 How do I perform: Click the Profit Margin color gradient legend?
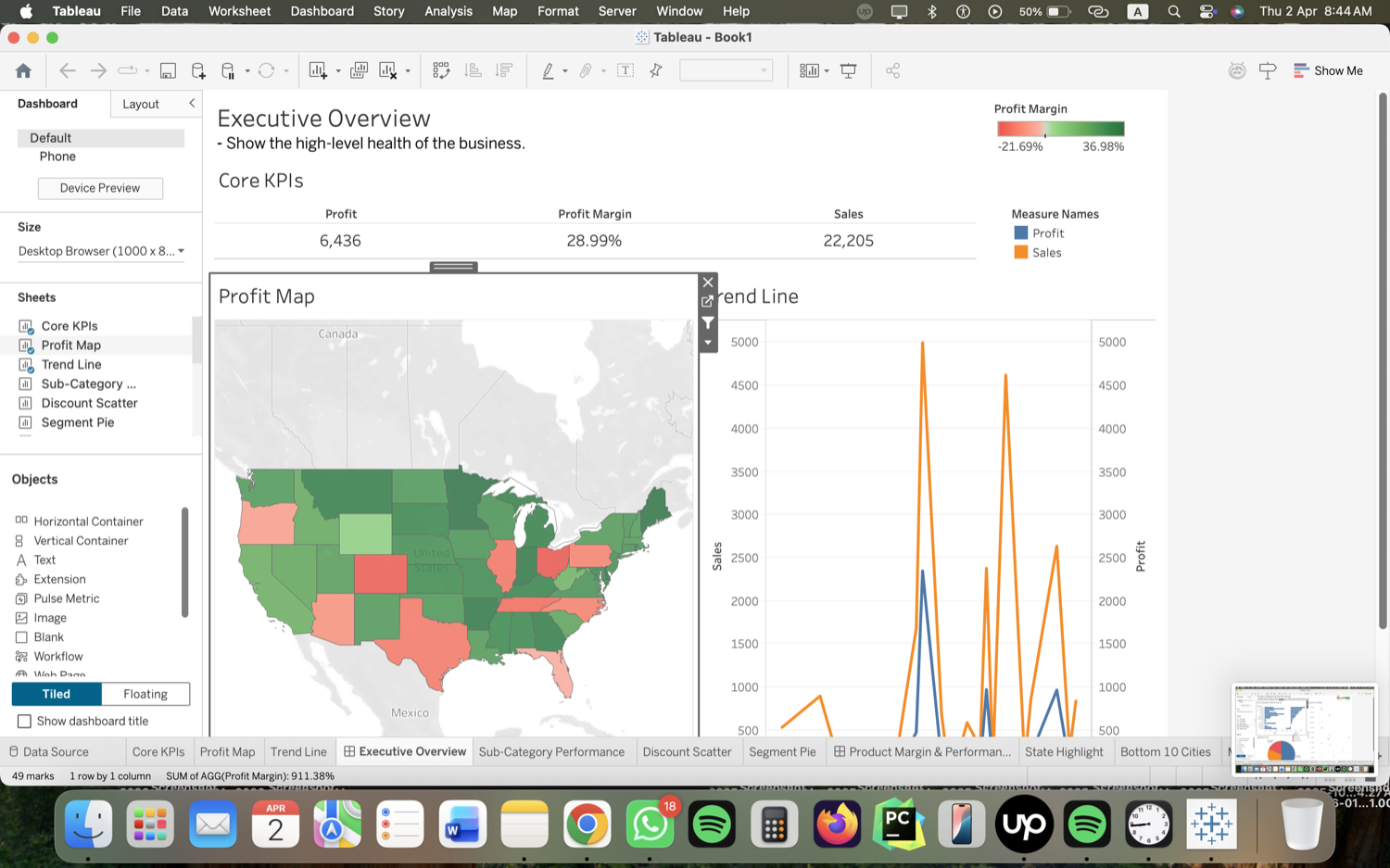(x=1060, y=129)
